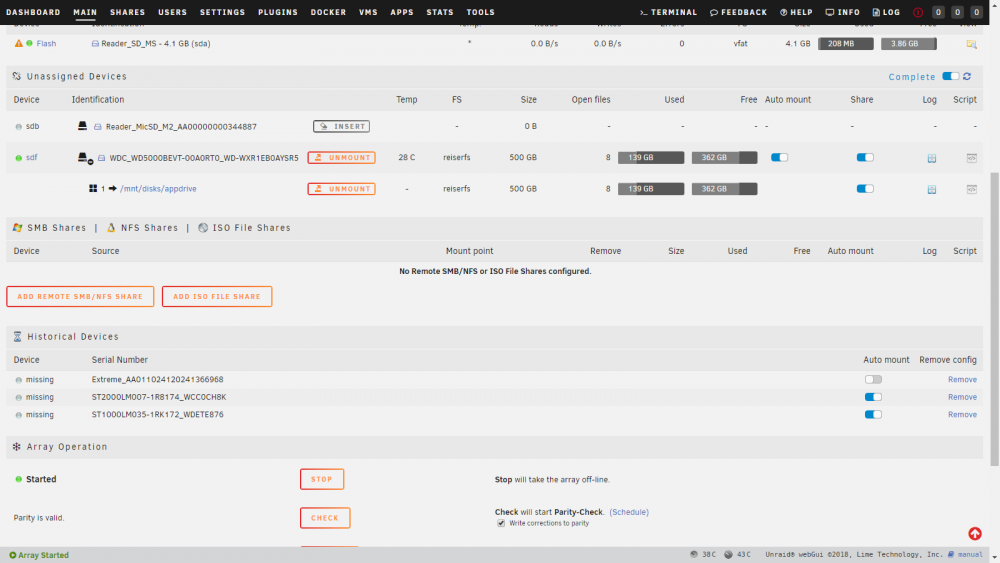Toggle Share switch for the appdrive partition
Screen dimensions: 1000x563
(x=865, y=189)
